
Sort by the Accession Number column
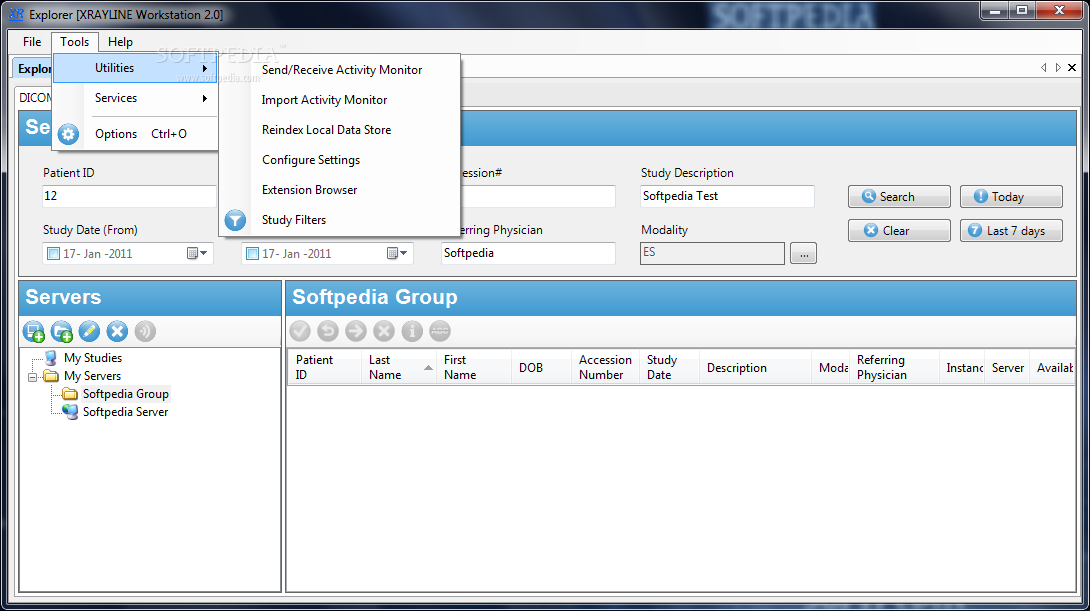pos(605,367)
